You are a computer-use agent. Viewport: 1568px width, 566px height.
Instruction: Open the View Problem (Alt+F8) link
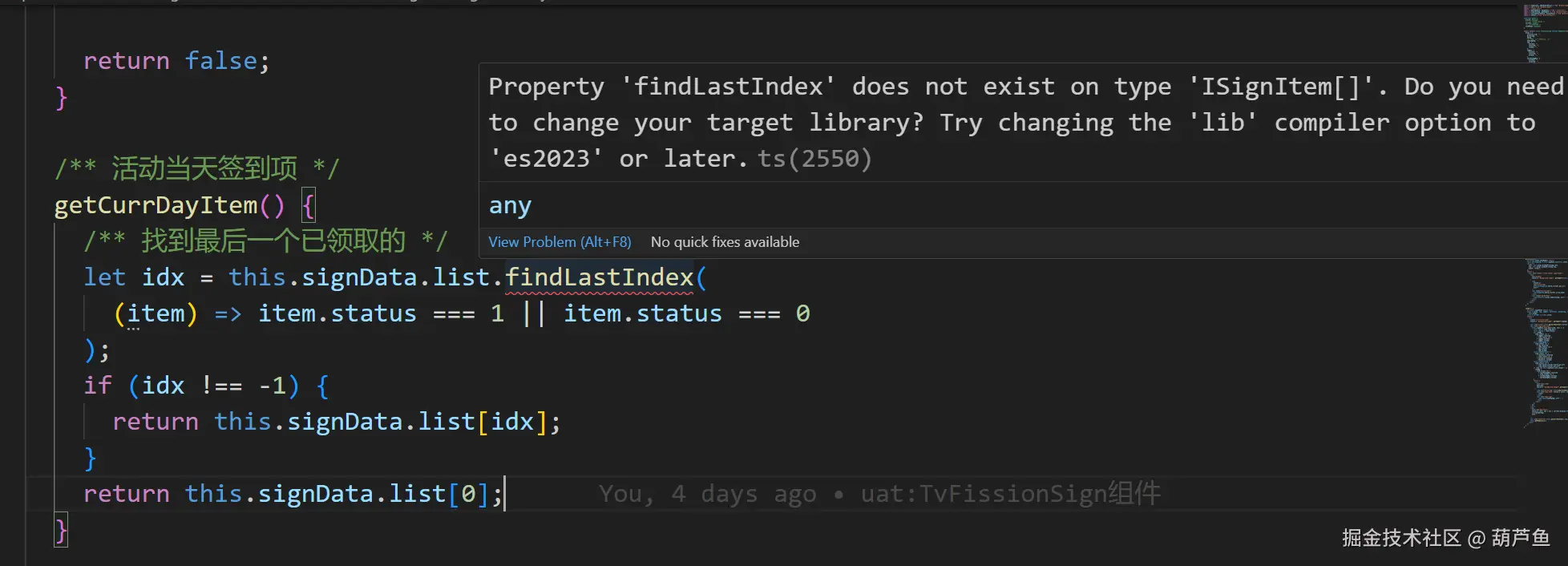560,242
